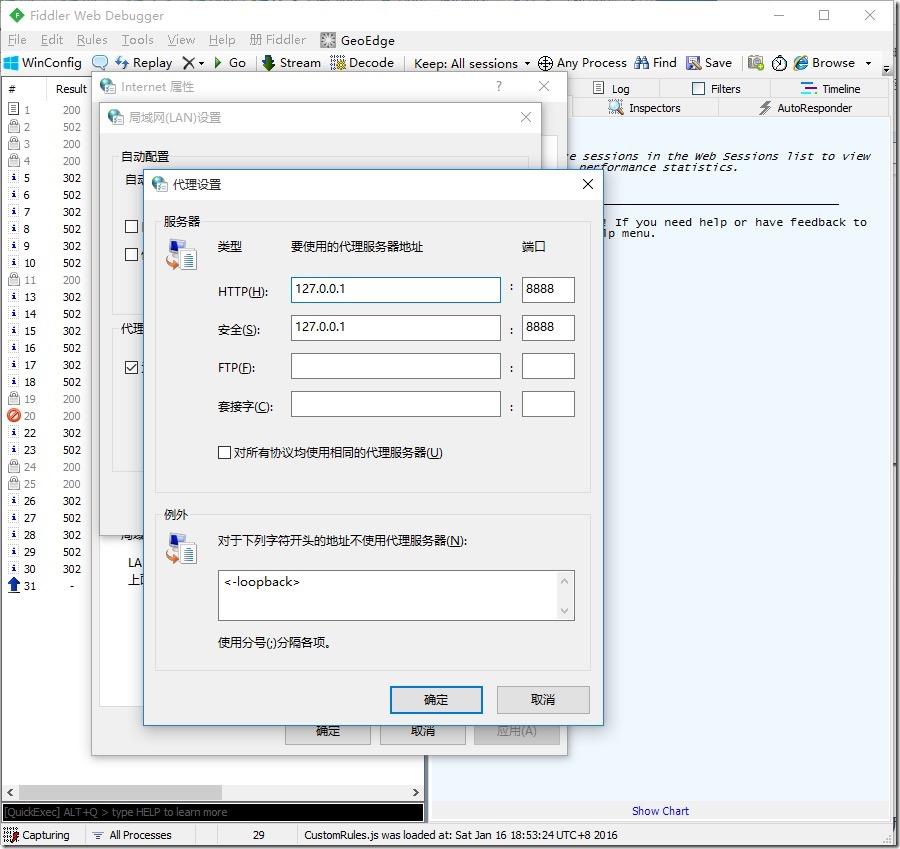Image resolution: width=900 pixels, height=849 pixels.
Task: Open the Keep: All sessions dropdown
Action: pos(472,63)
